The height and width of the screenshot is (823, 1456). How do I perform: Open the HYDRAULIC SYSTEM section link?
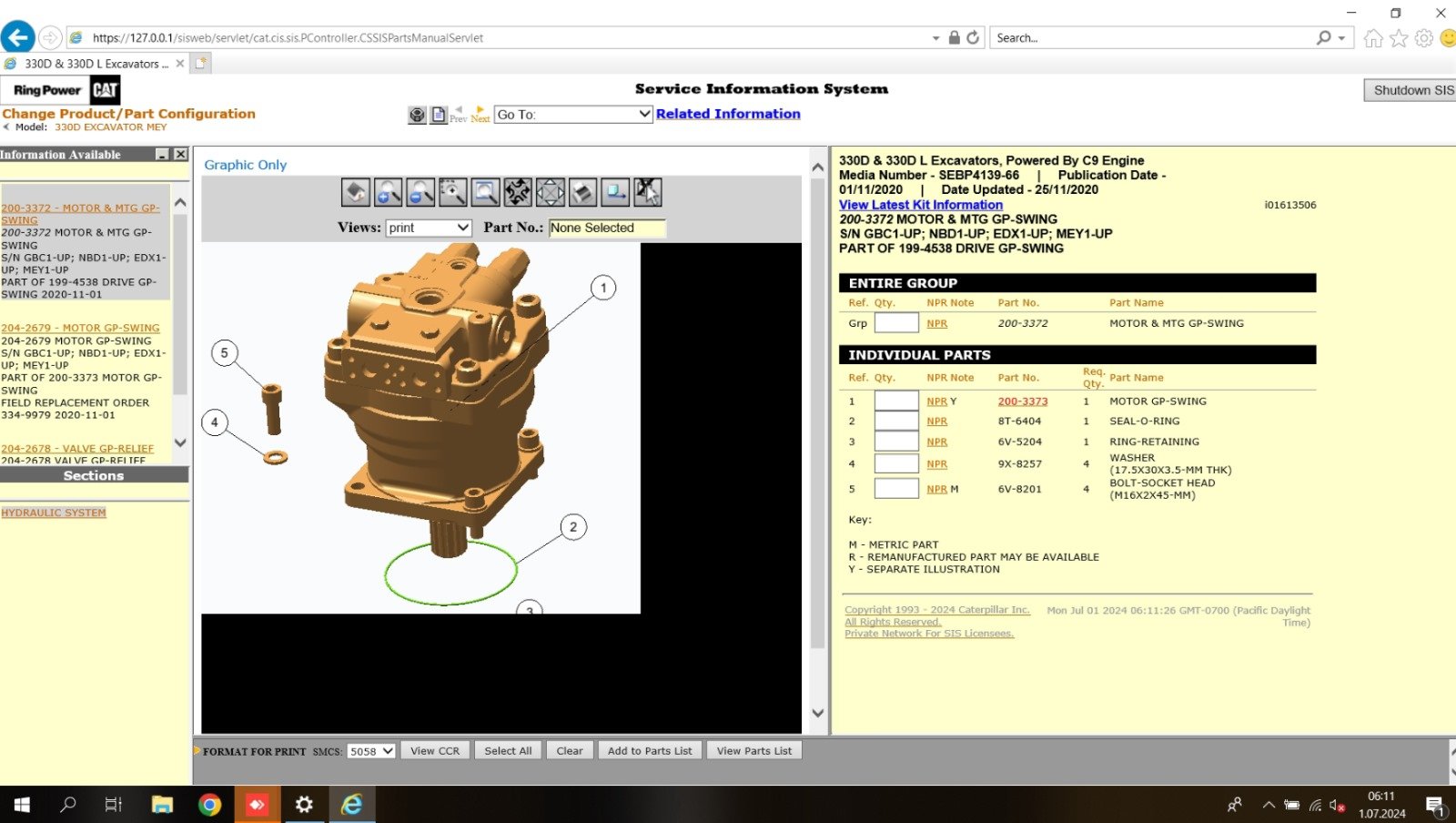(54, 513)
